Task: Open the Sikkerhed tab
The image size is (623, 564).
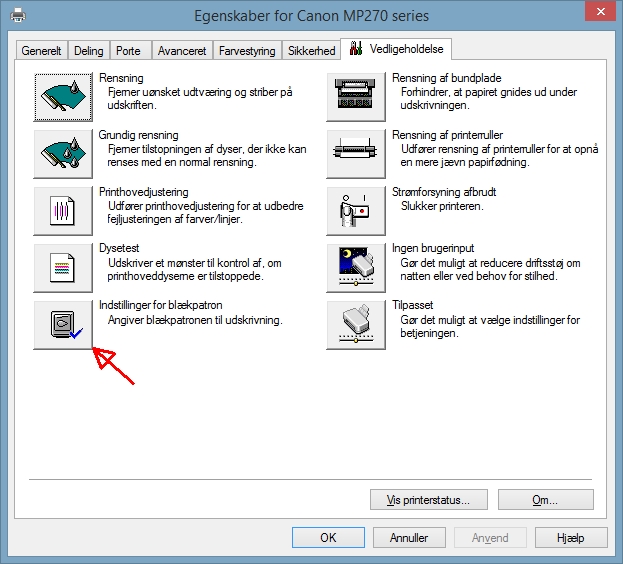Action: (x=311, y=51)
